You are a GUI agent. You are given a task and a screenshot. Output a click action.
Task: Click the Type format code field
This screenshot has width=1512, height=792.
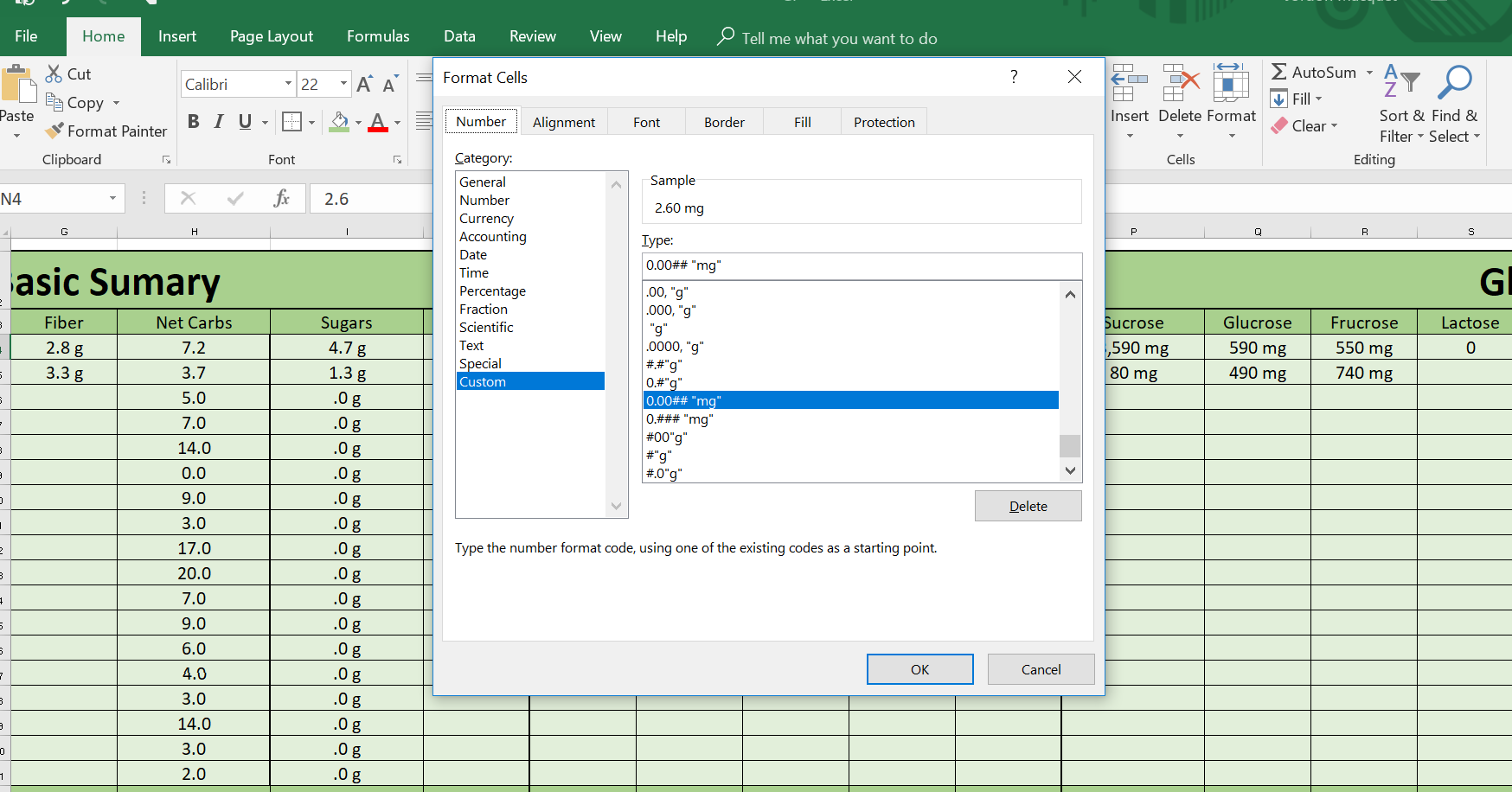coord(861,265)
